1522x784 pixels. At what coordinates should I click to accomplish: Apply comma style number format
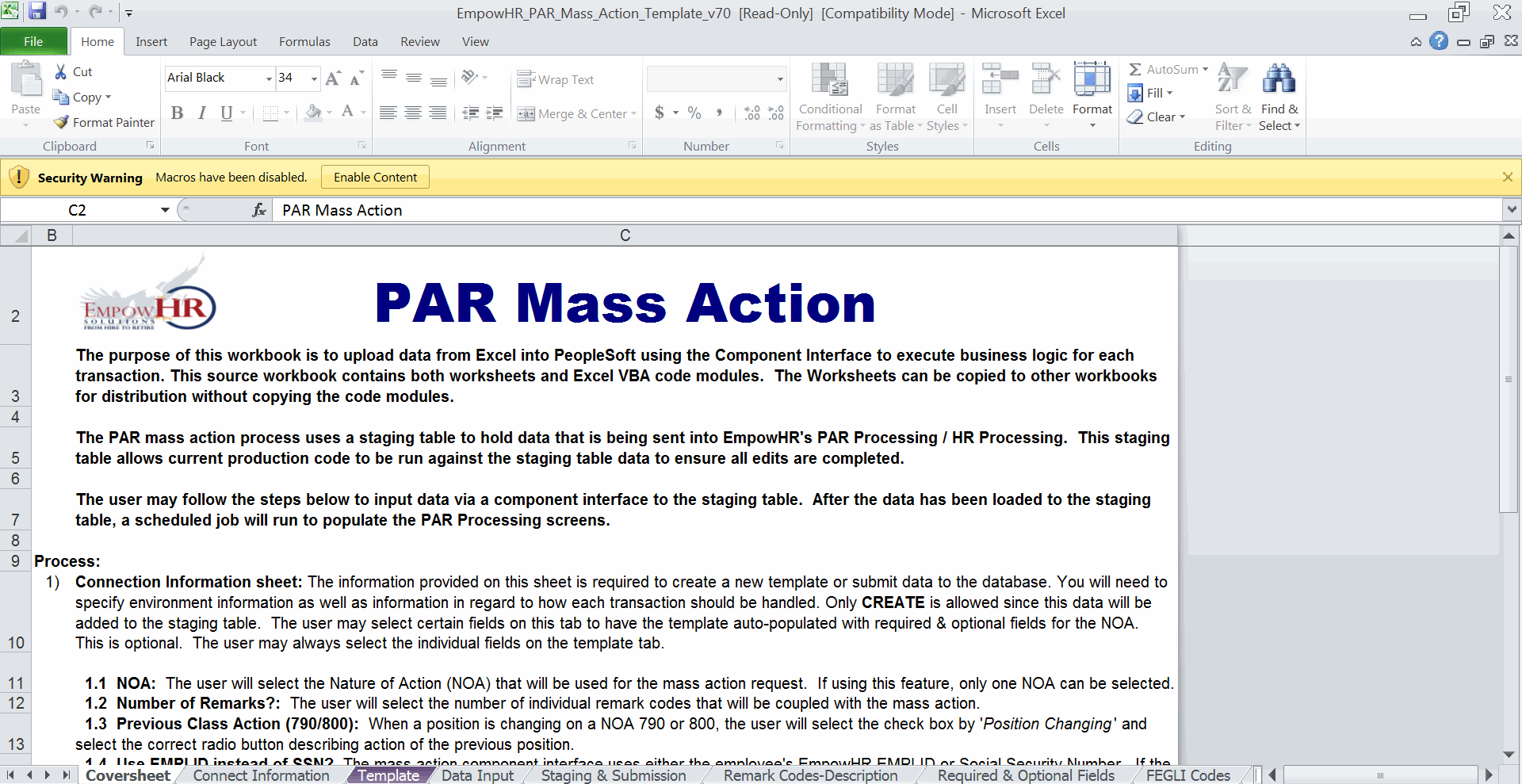719,113
